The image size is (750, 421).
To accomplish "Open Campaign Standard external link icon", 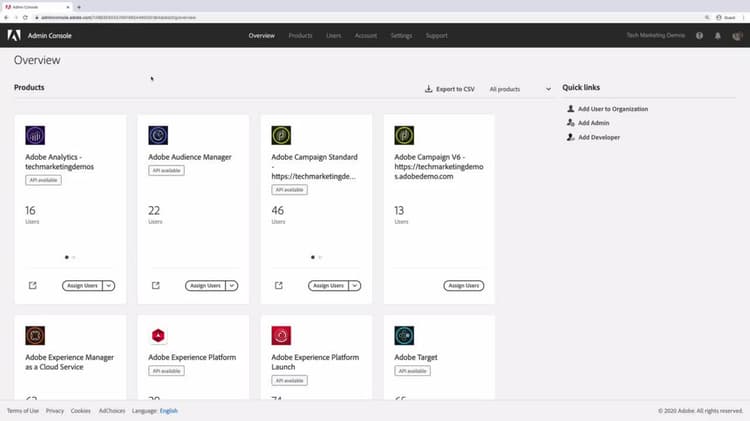I will pos(278,286).
